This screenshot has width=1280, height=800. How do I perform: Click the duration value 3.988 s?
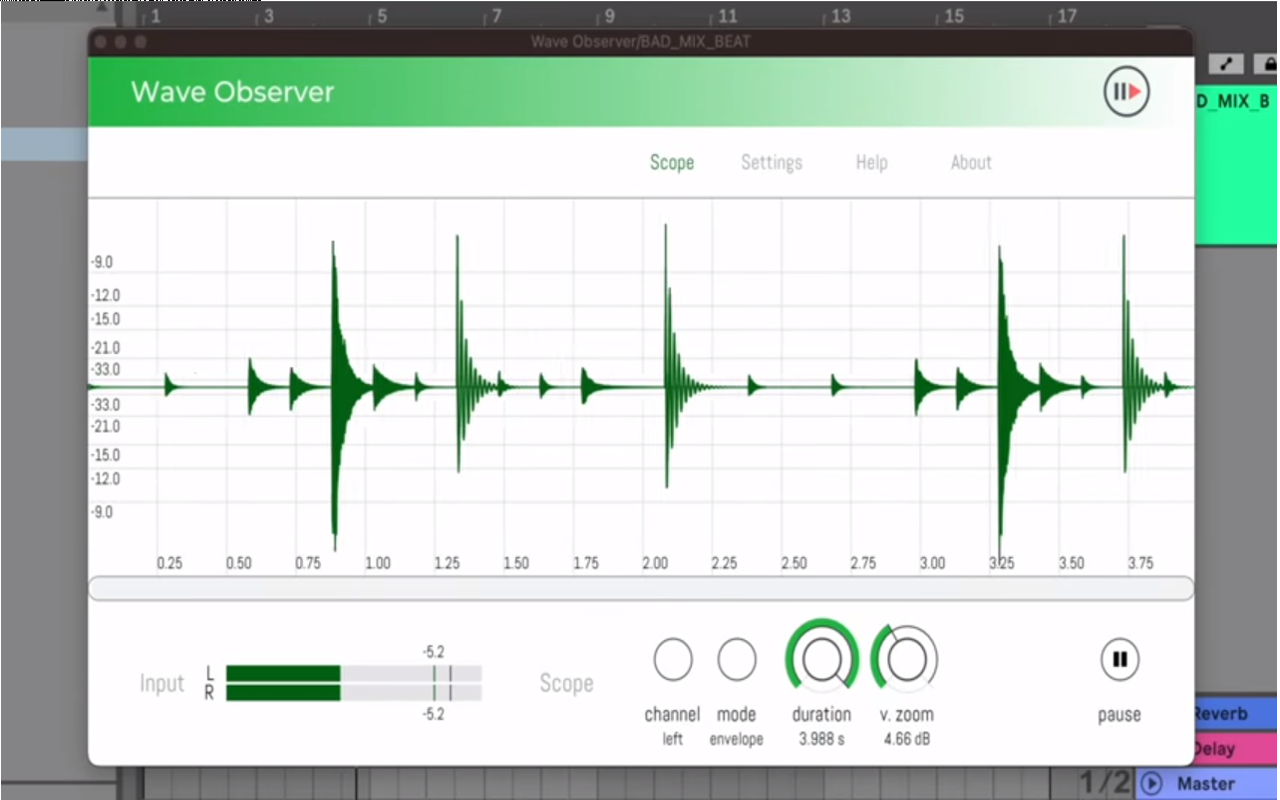click(822, 739)
